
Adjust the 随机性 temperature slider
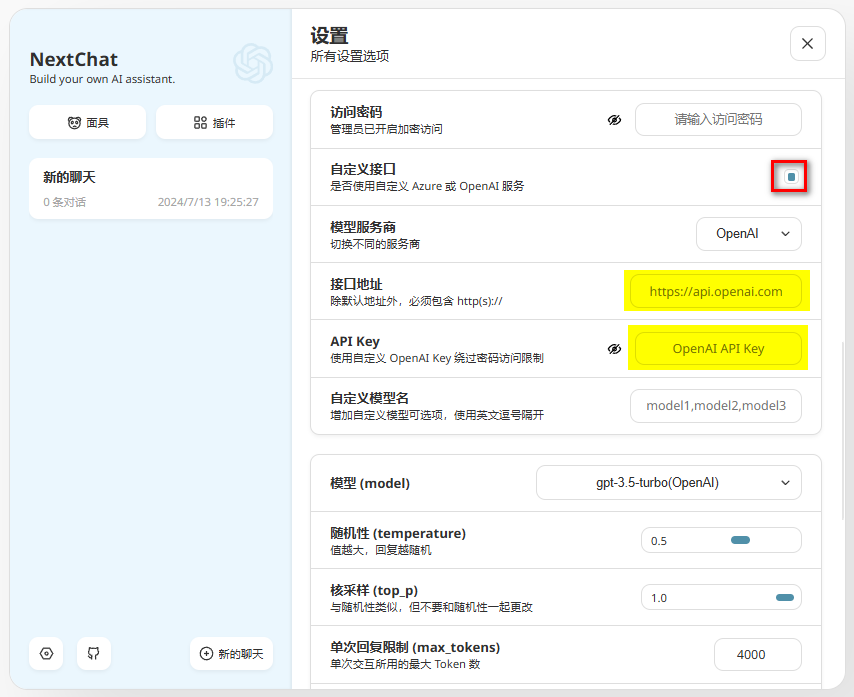pyautogui.click(x=740, y=540)
